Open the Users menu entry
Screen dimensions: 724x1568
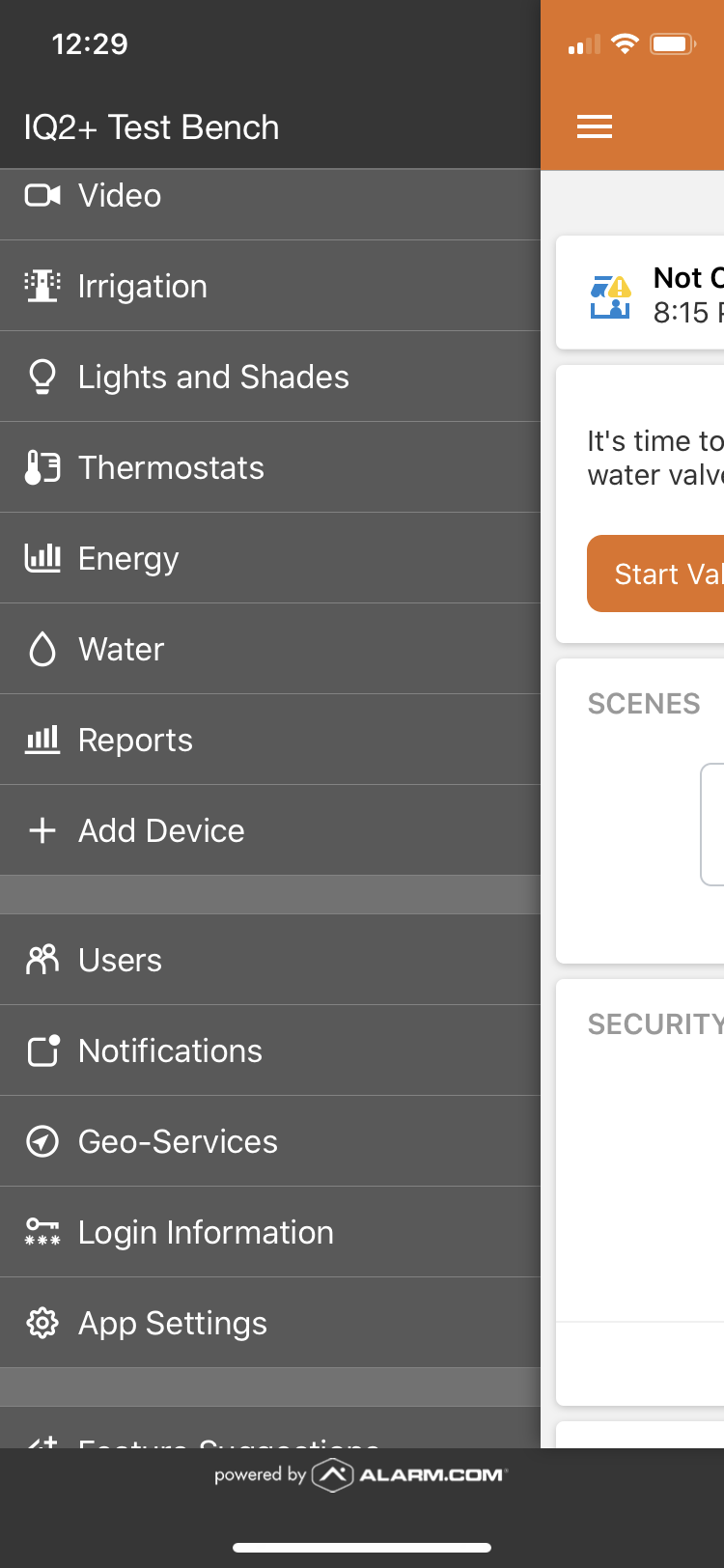[x=120, y=961]
